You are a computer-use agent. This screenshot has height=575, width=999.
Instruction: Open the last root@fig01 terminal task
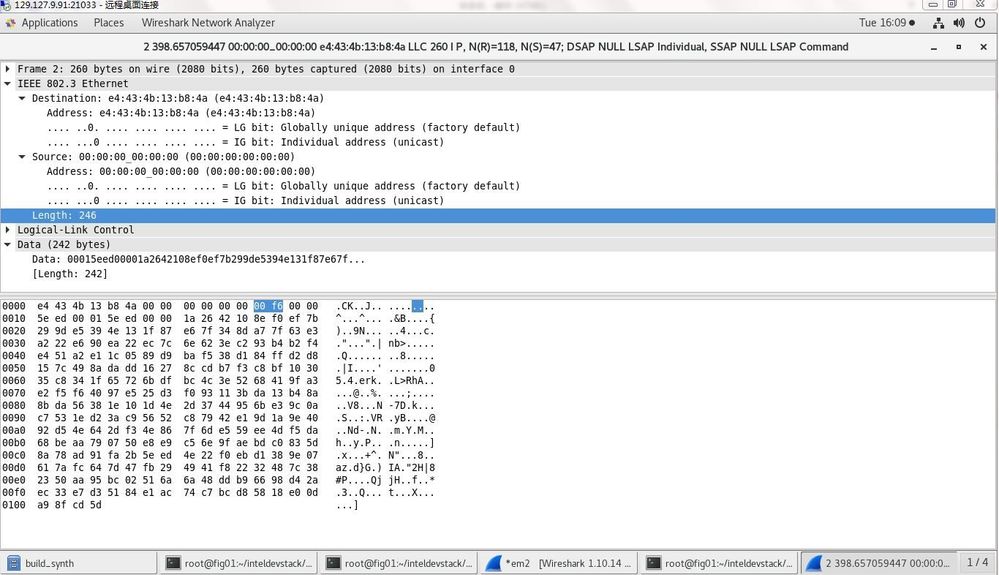point(719,563)
